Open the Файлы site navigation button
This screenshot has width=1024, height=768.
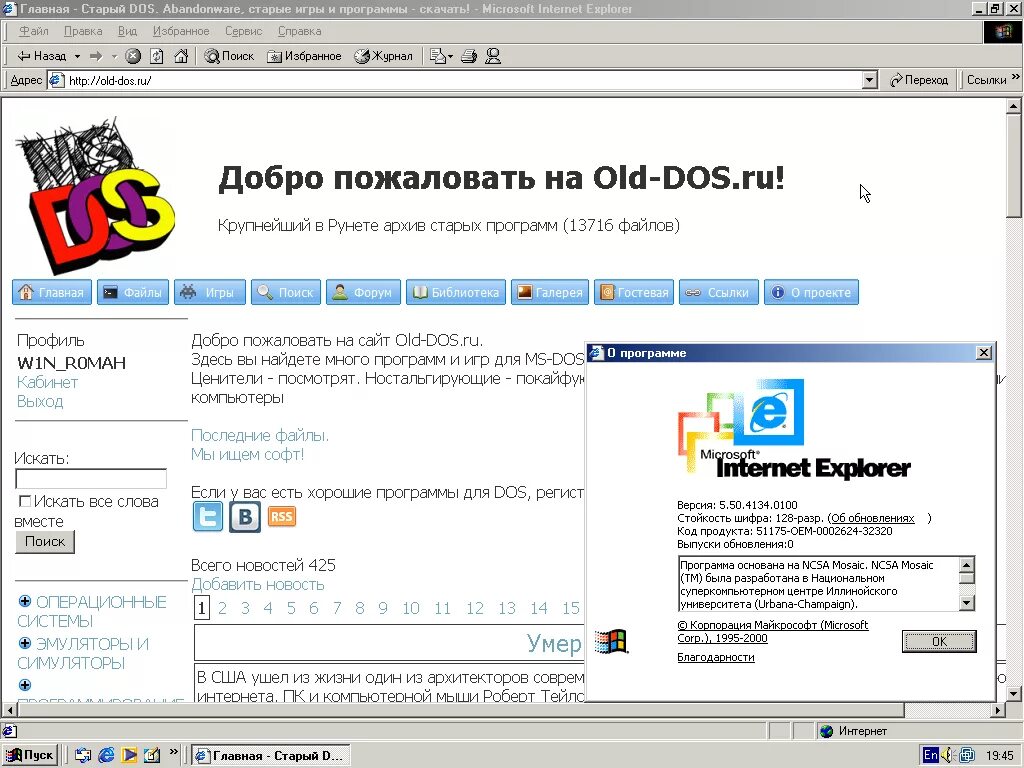[133, 292]
